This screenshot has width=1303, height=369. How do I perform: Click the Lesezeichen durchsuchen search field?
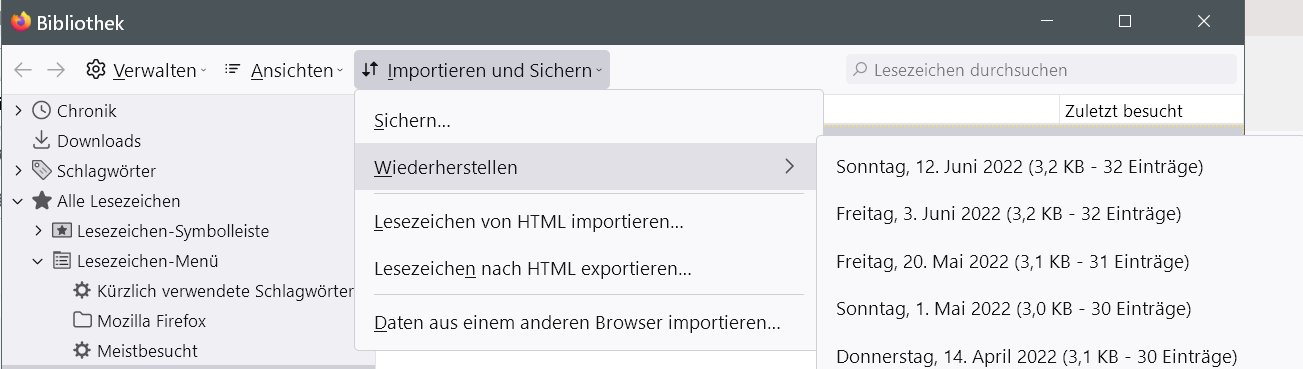tap(1041, 70)
